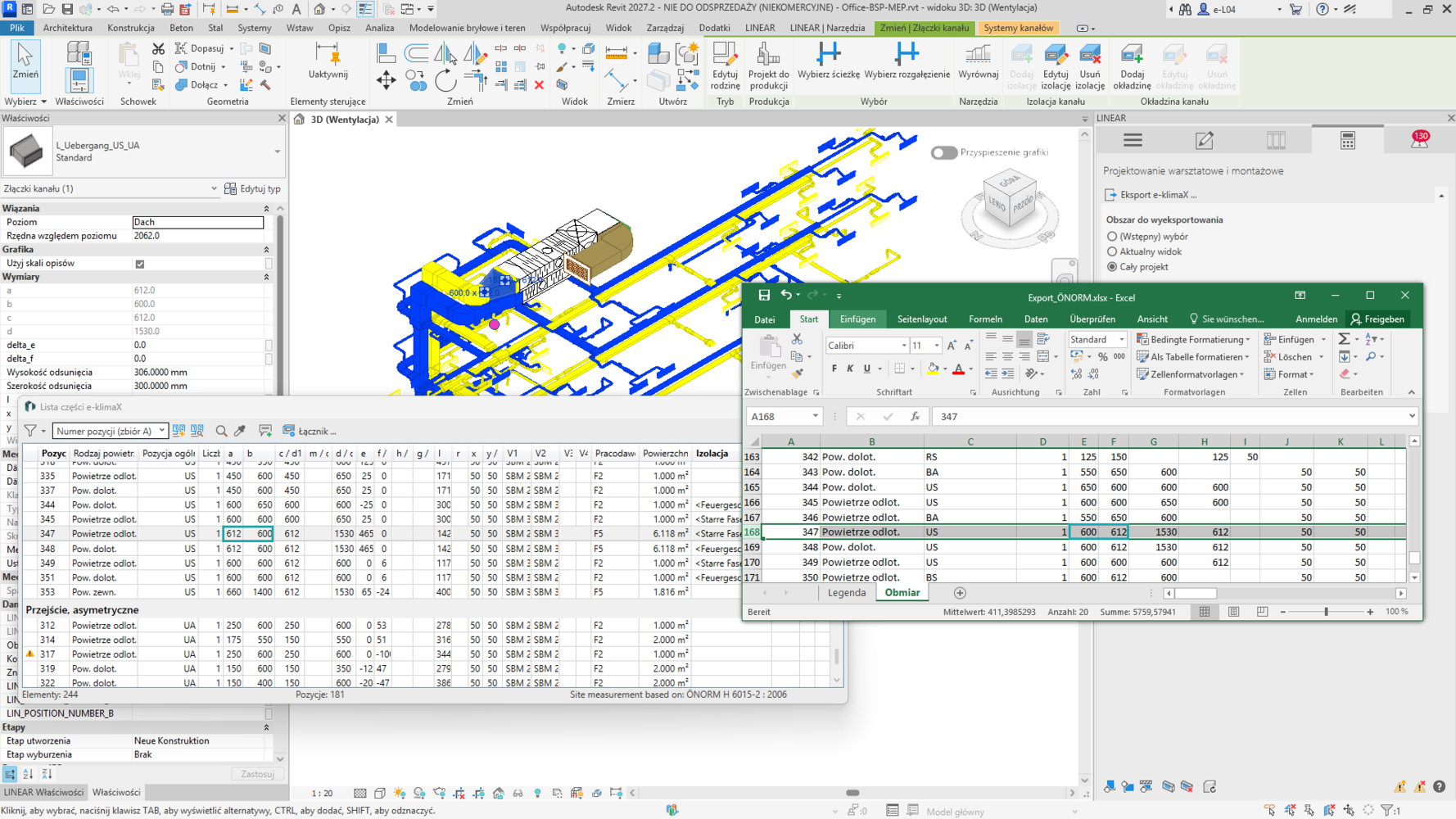
Task: Toggle the Przyspieszenie grafiki switch
Action: click(943, 152)
